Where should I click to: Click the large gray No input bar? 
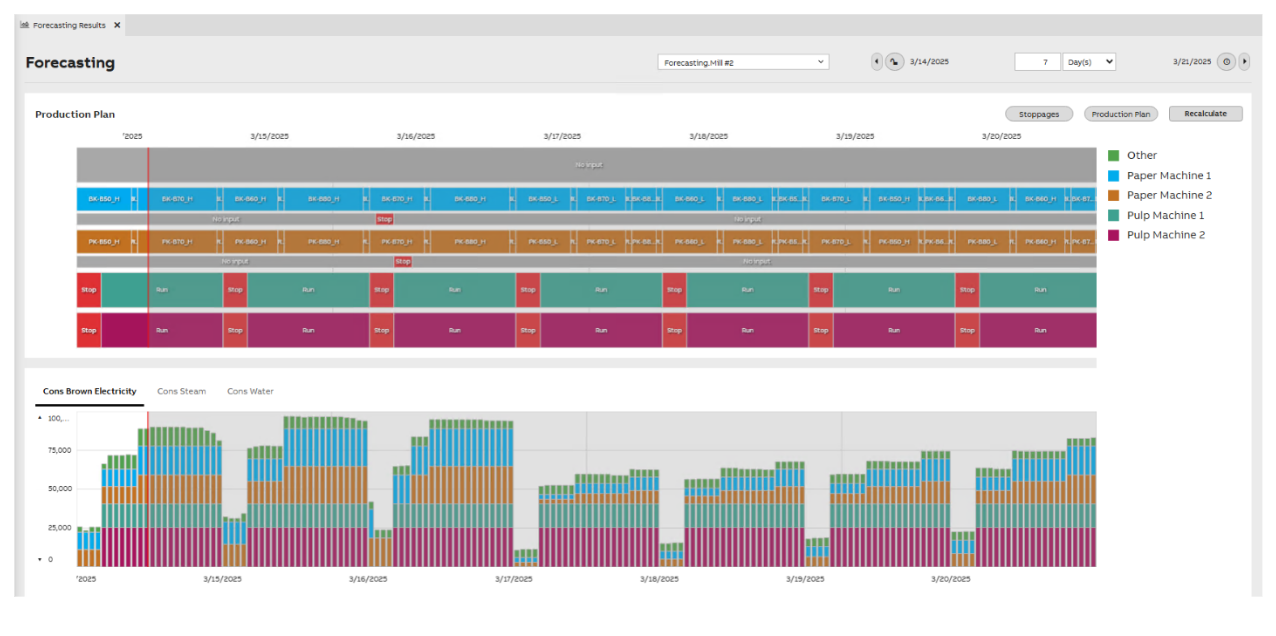point(587,165)
